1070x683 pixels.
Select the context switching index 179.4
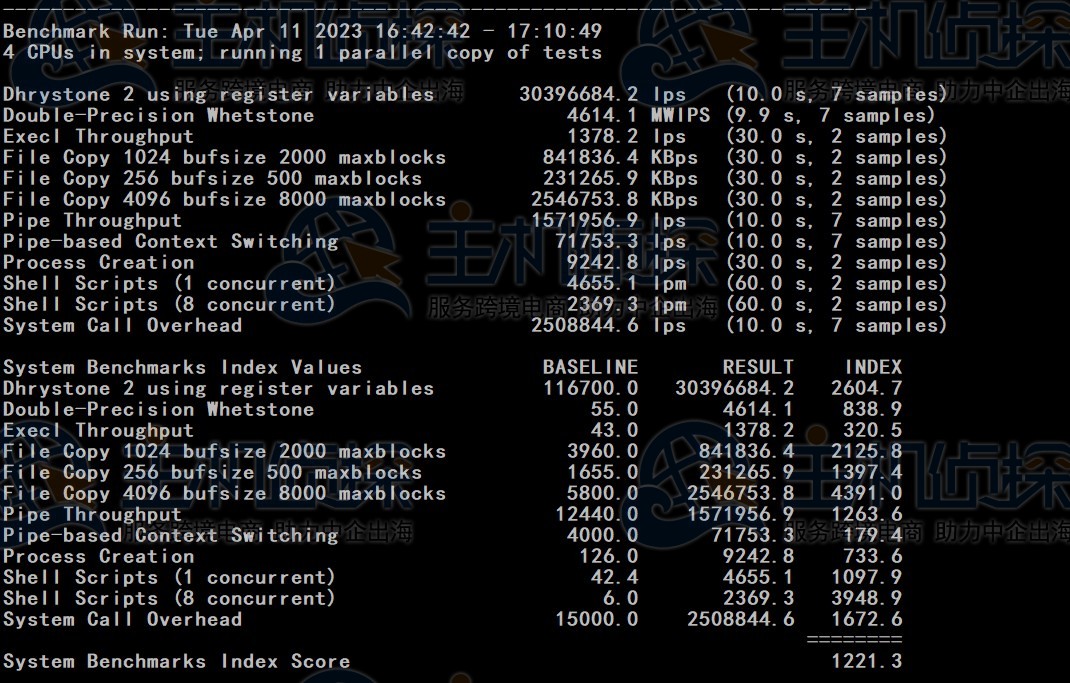point(873,536)
